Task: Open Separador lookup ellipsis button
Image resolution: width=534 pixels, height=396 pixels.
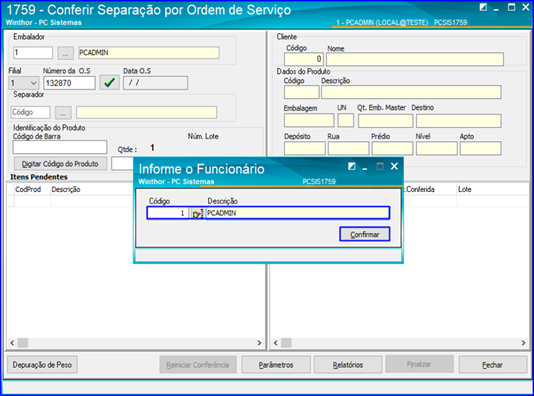Action: point(63,113)
